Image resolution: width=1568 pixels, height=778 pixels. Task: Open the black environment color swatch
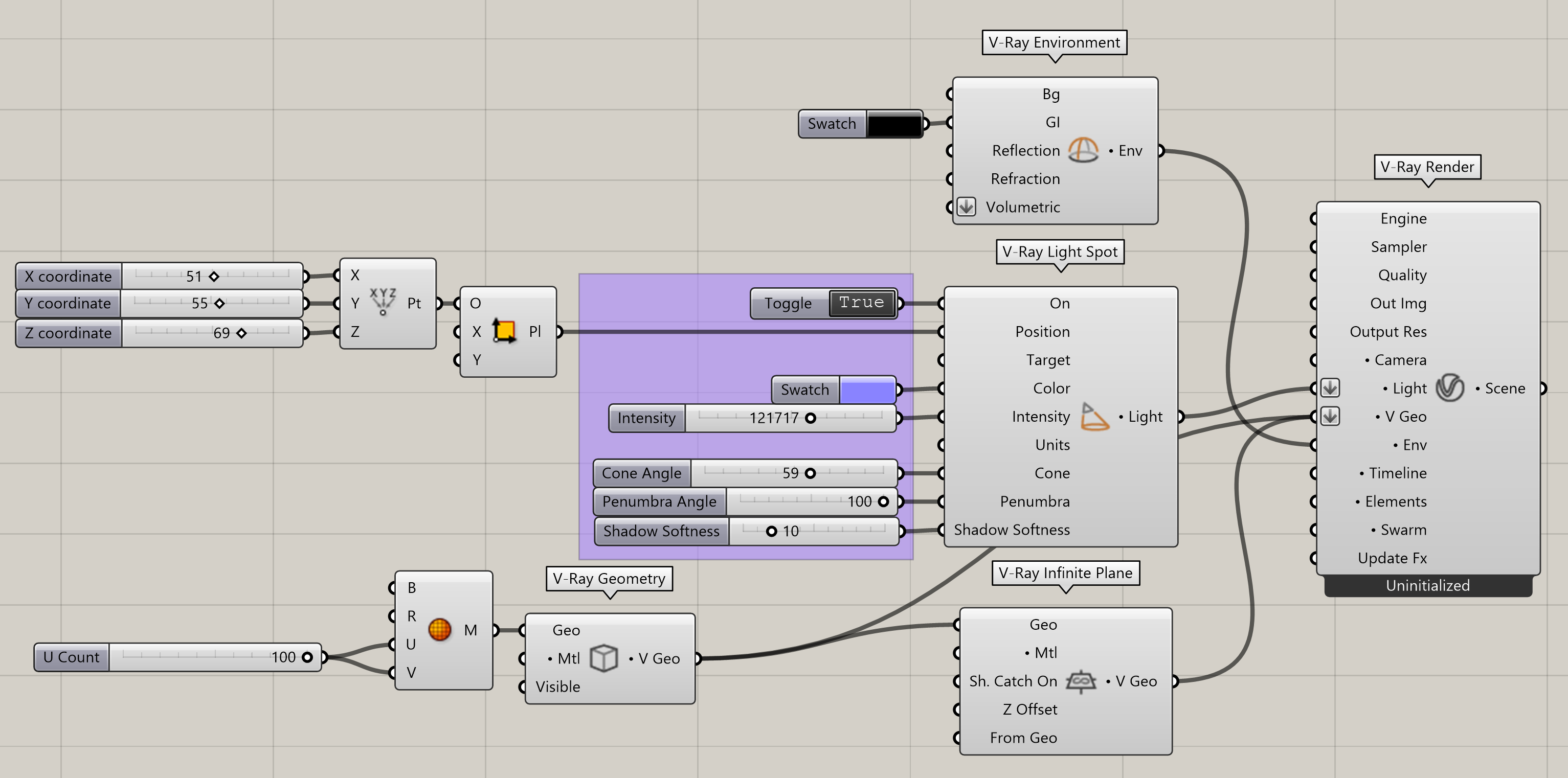coord(894,124)
